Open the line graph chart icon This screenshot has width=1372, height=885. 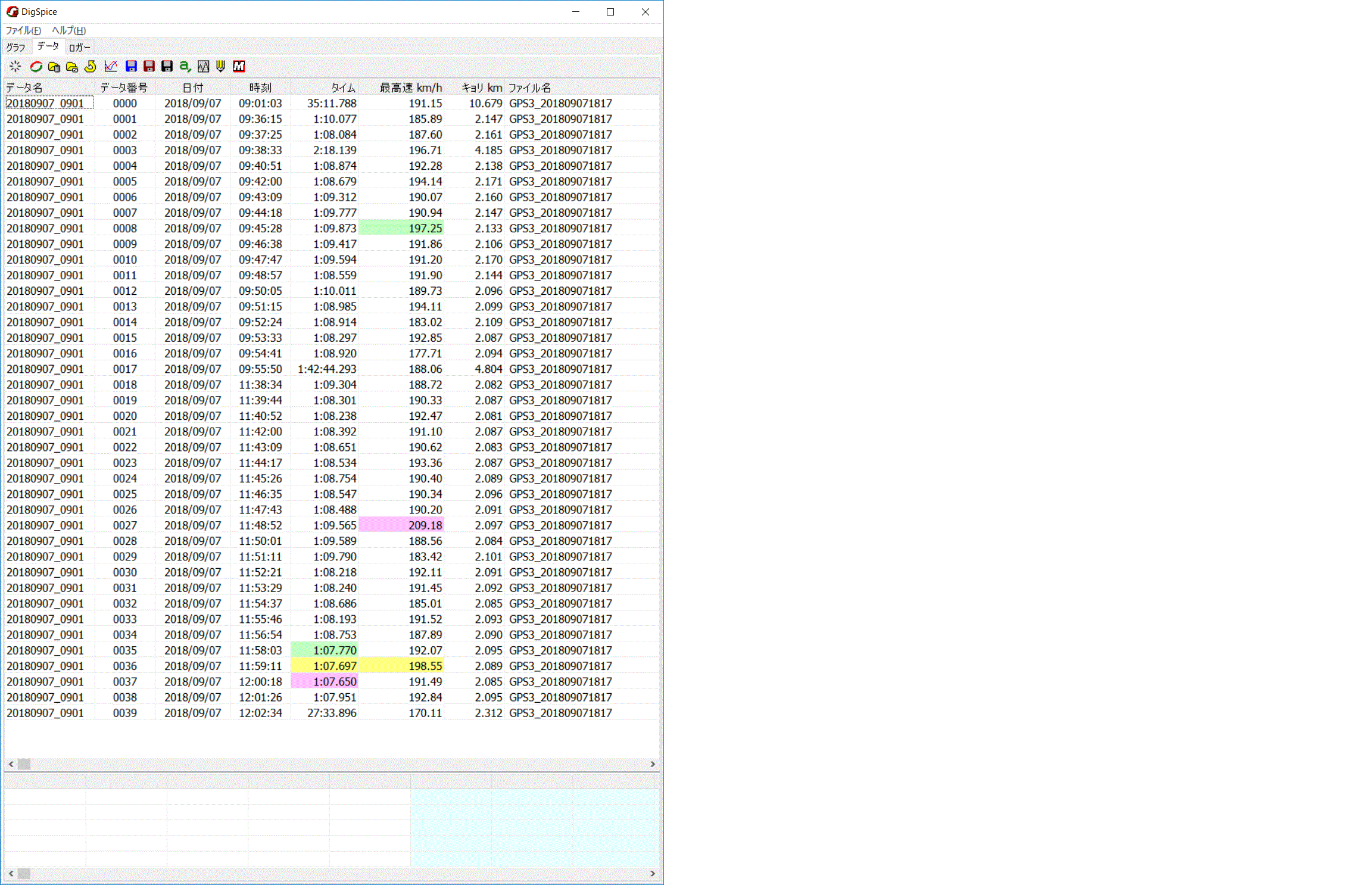111,66
